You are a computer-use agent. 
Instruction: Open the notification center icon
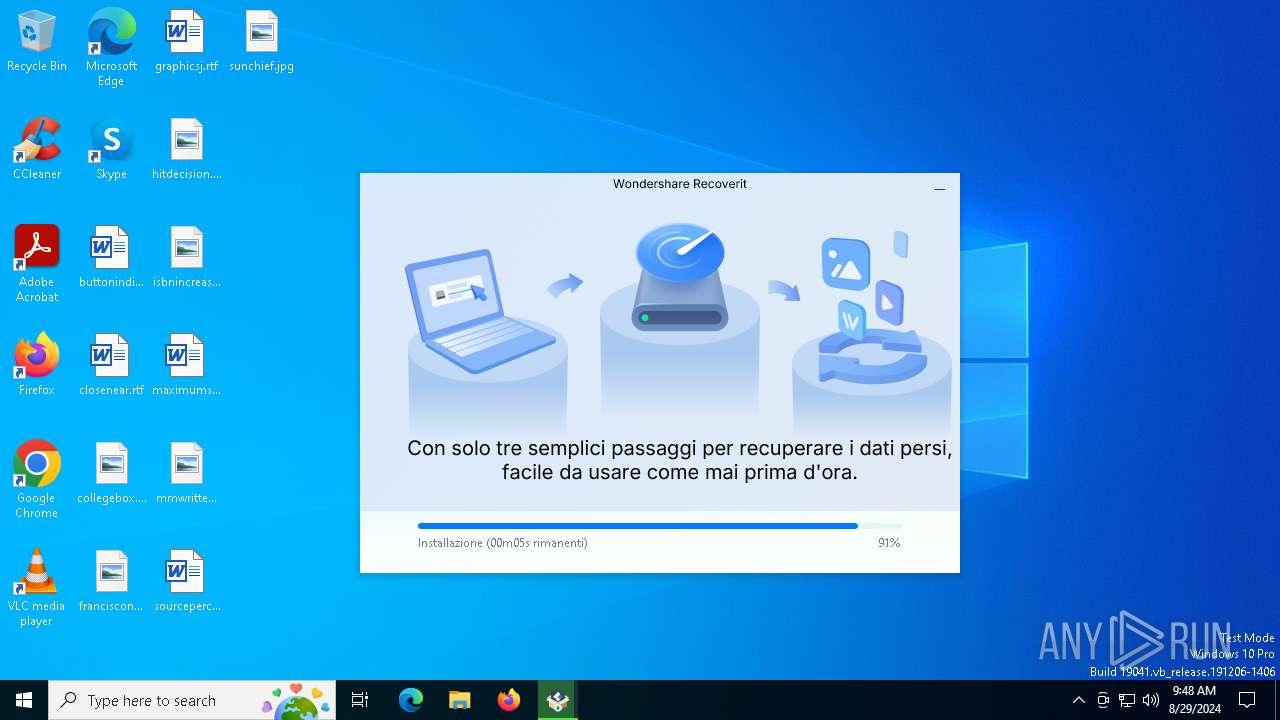1247,700
